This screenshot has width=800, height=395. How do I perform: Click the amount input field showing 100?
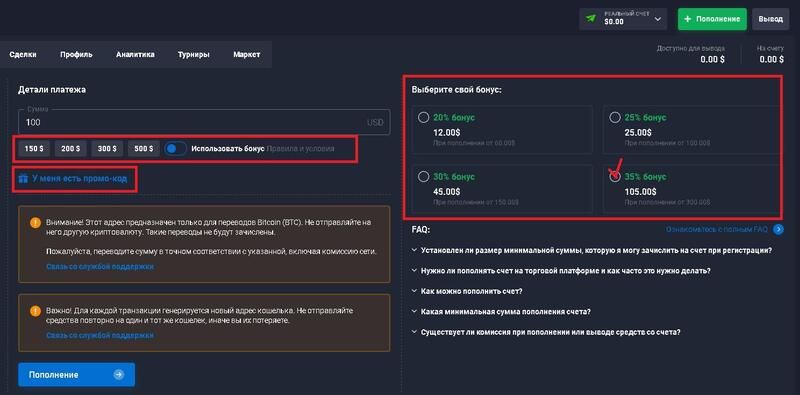pyautogui.click(x=204, y=122)
